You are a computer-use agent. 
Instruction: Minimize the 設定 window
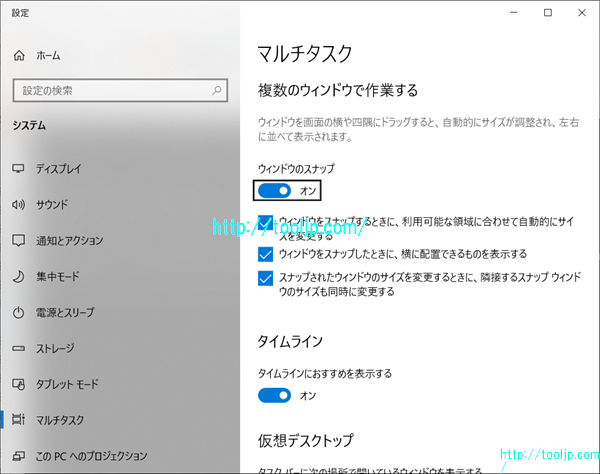pyautogui.click(x=514, y=13)
